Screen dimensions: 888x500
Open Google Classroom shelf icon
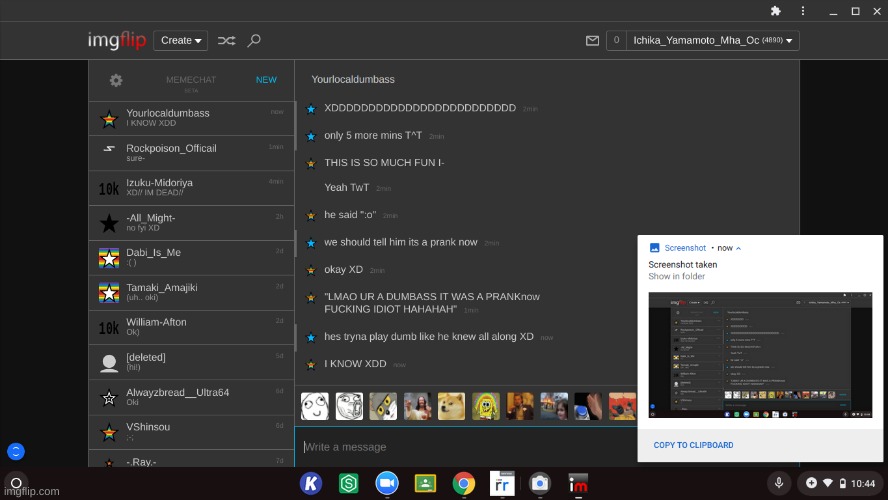point(425,483)
